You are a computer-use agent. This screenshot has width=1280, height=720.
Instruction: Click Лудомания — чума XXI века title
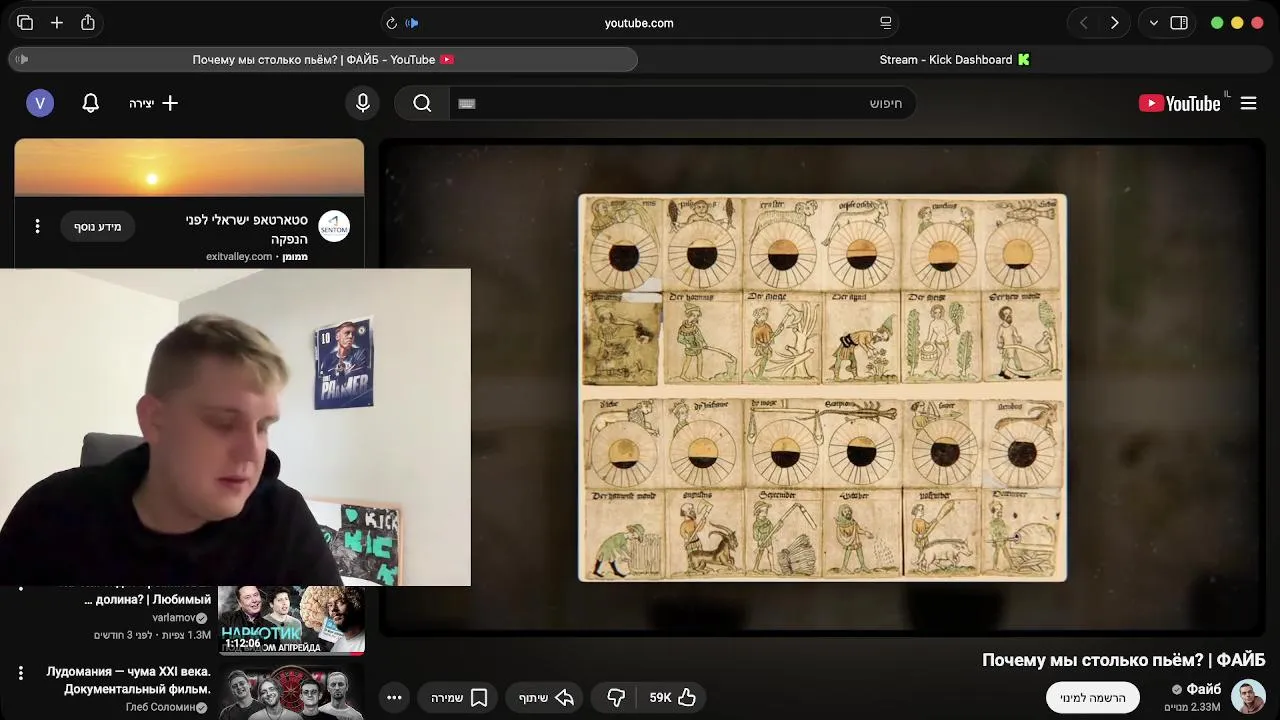pos(128,680)
